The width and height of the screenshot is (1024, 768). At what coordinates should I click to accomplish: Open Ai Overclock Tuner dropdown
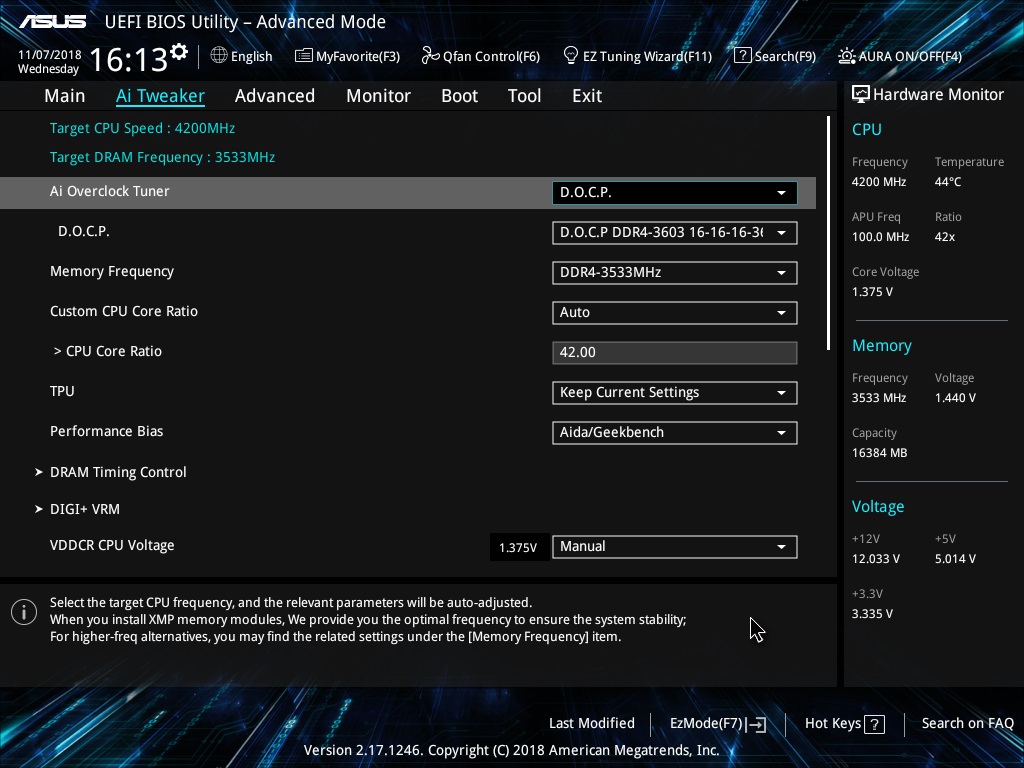coord(675,193)
